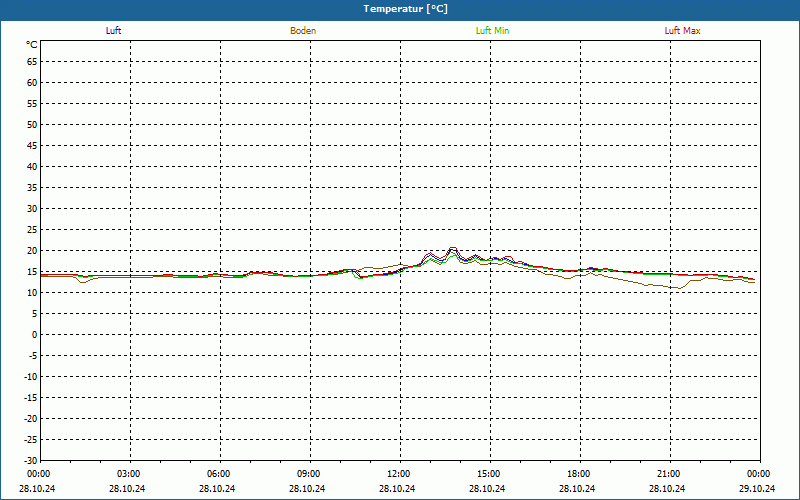This screenshot has height=500, width=800.
Task: Click the 28.10.24 date under 12:00
Action: [397, 489]
